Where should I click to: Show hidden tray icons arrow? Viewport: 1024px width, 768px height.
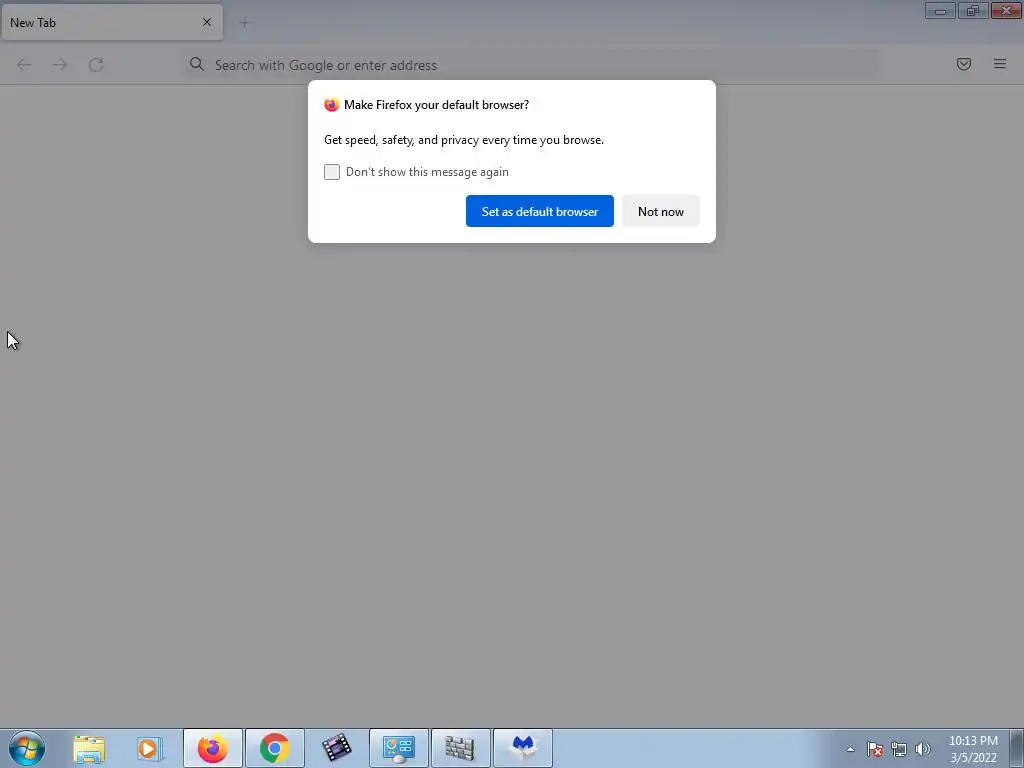850,749
